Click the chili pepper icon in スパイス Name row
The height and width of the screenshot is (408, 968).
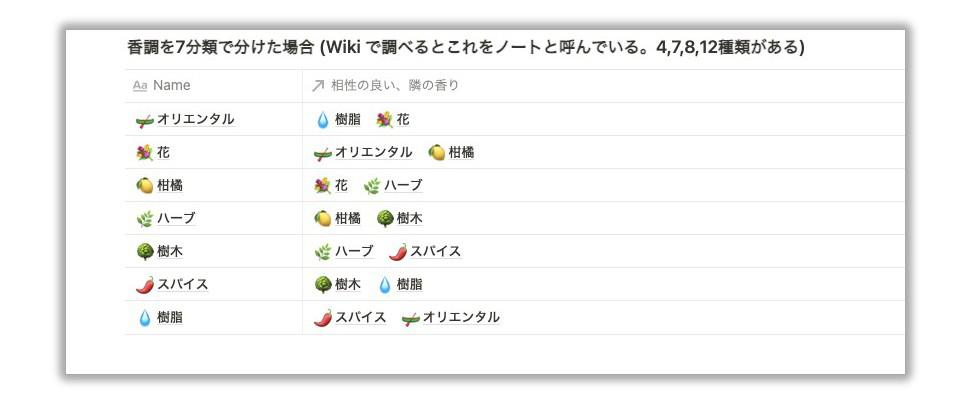[144, 285]
